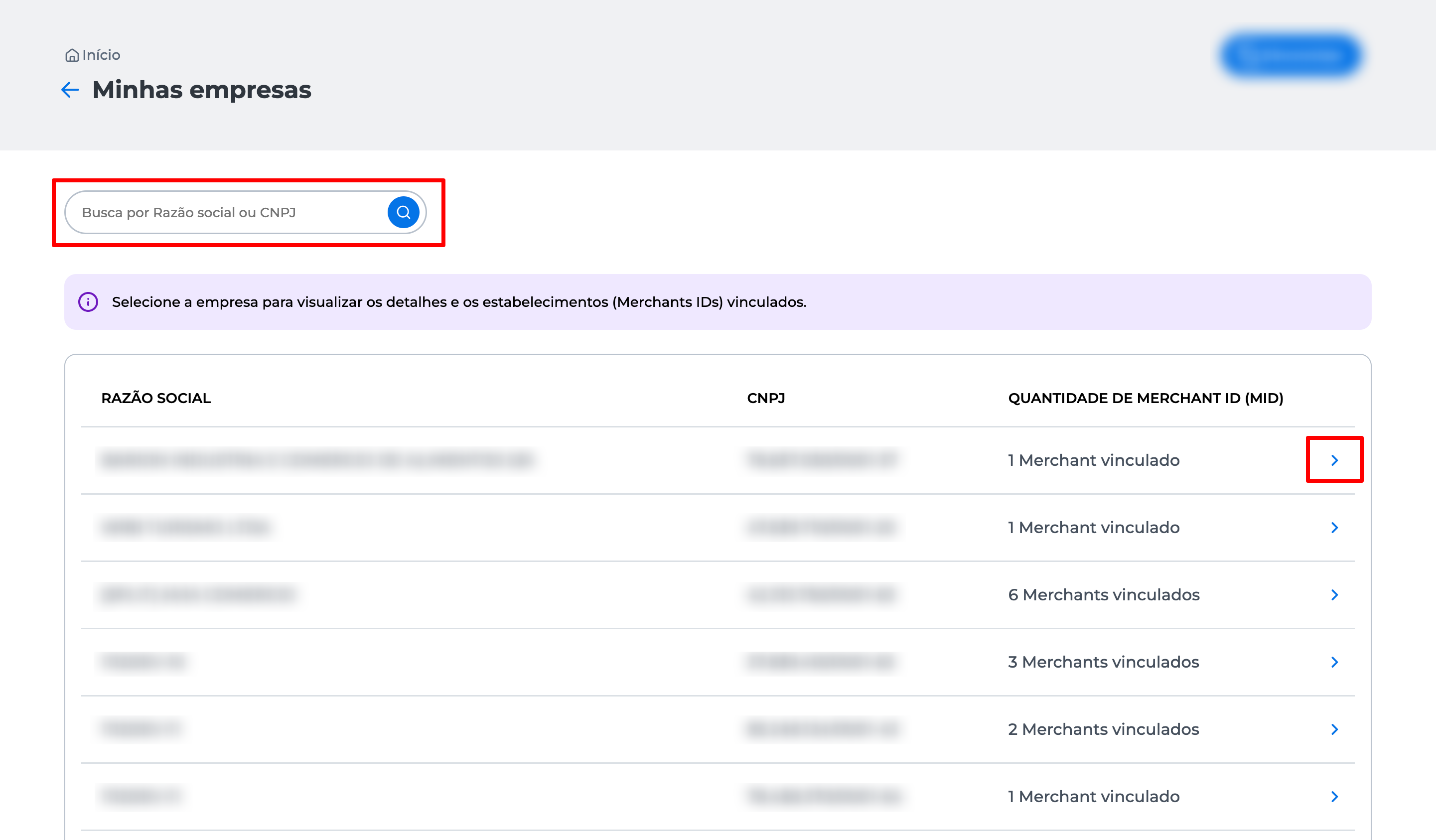
Task: Click the back arrow beside Minhas empresas
Action: tap(70, 90)
